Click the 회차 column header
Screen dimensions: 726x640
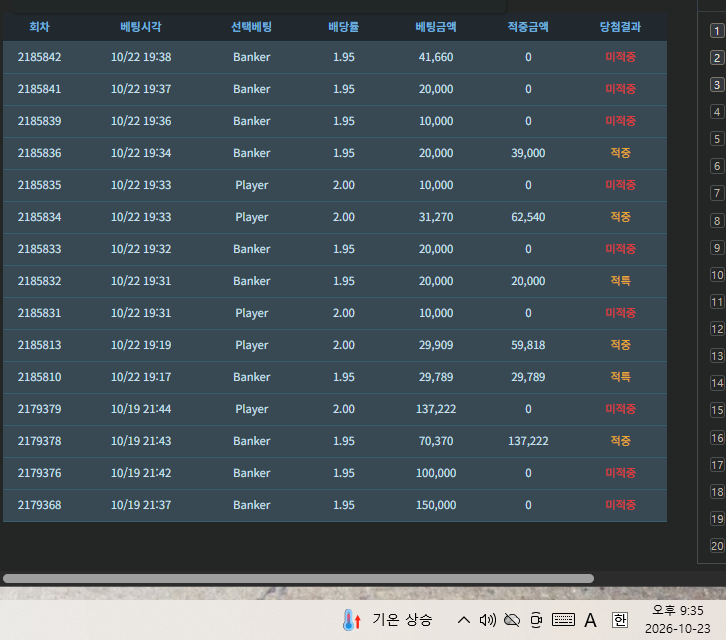39,27
